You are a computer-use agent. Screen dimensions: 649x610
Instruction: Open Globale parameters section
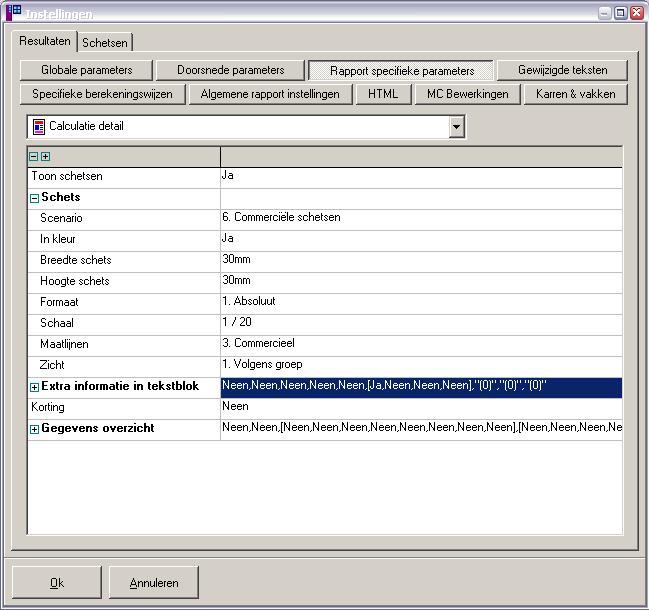(87, 70)
